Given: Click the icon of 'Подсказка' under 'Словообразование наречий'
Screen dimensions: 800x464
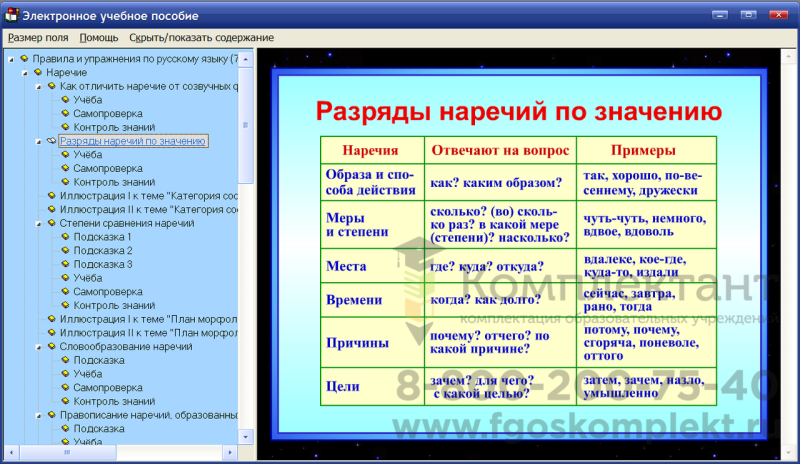Looking at the screenshot, I should coord(65,360).
